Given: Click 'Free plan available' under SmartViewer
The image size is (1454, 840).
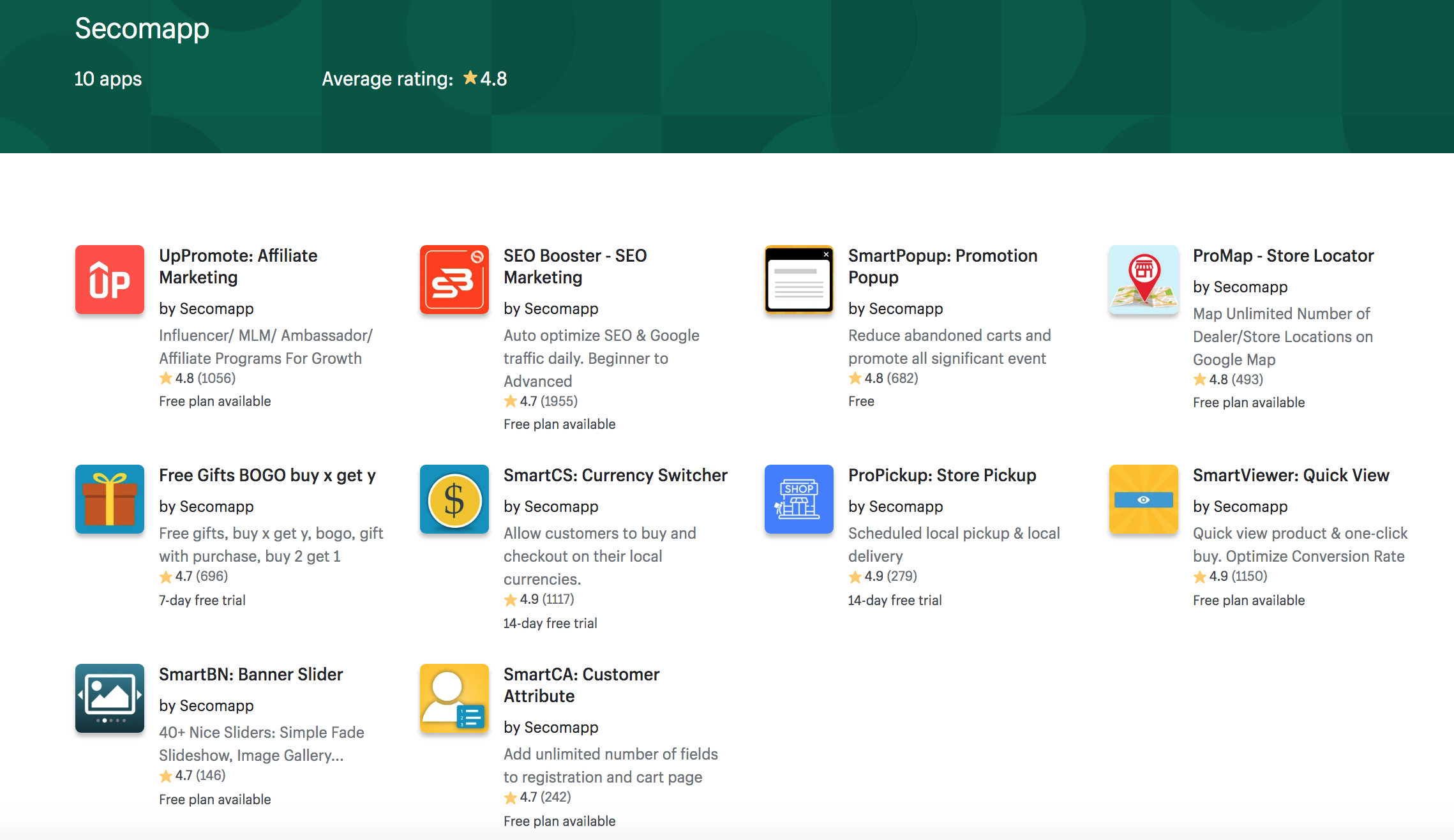Looking at the screenshot, I should (1248, 601).
